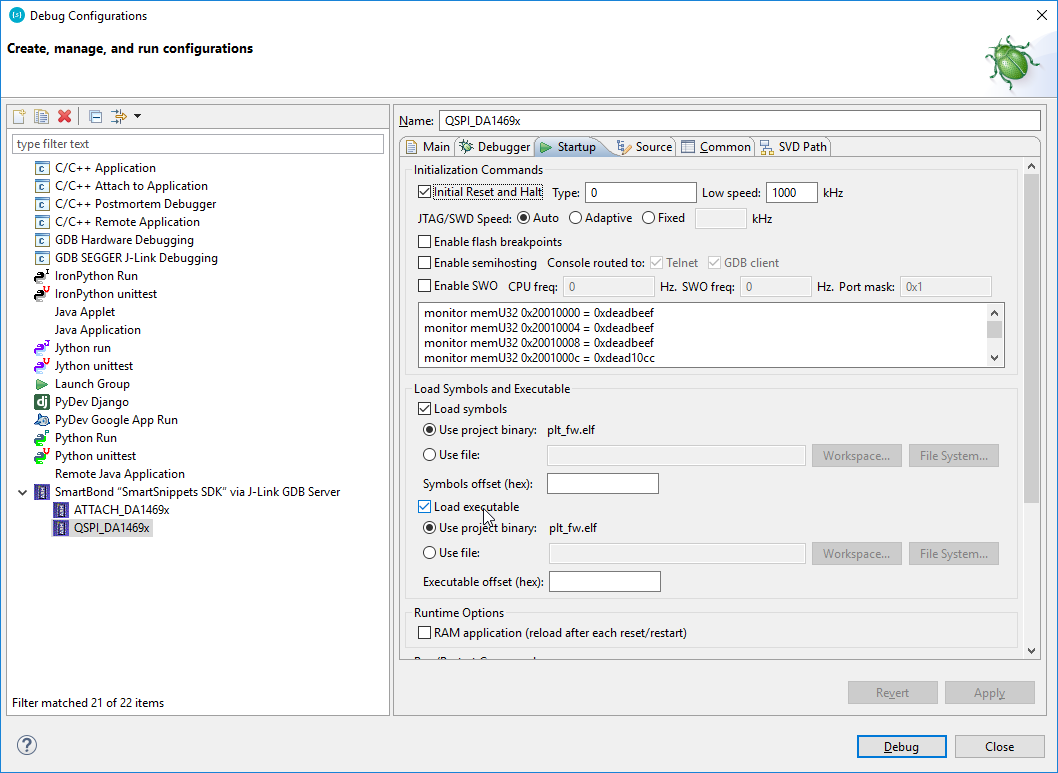The image size is (1058, 773).
Task: Enable flash breakpoints checkbox
Action: point(425,242)
